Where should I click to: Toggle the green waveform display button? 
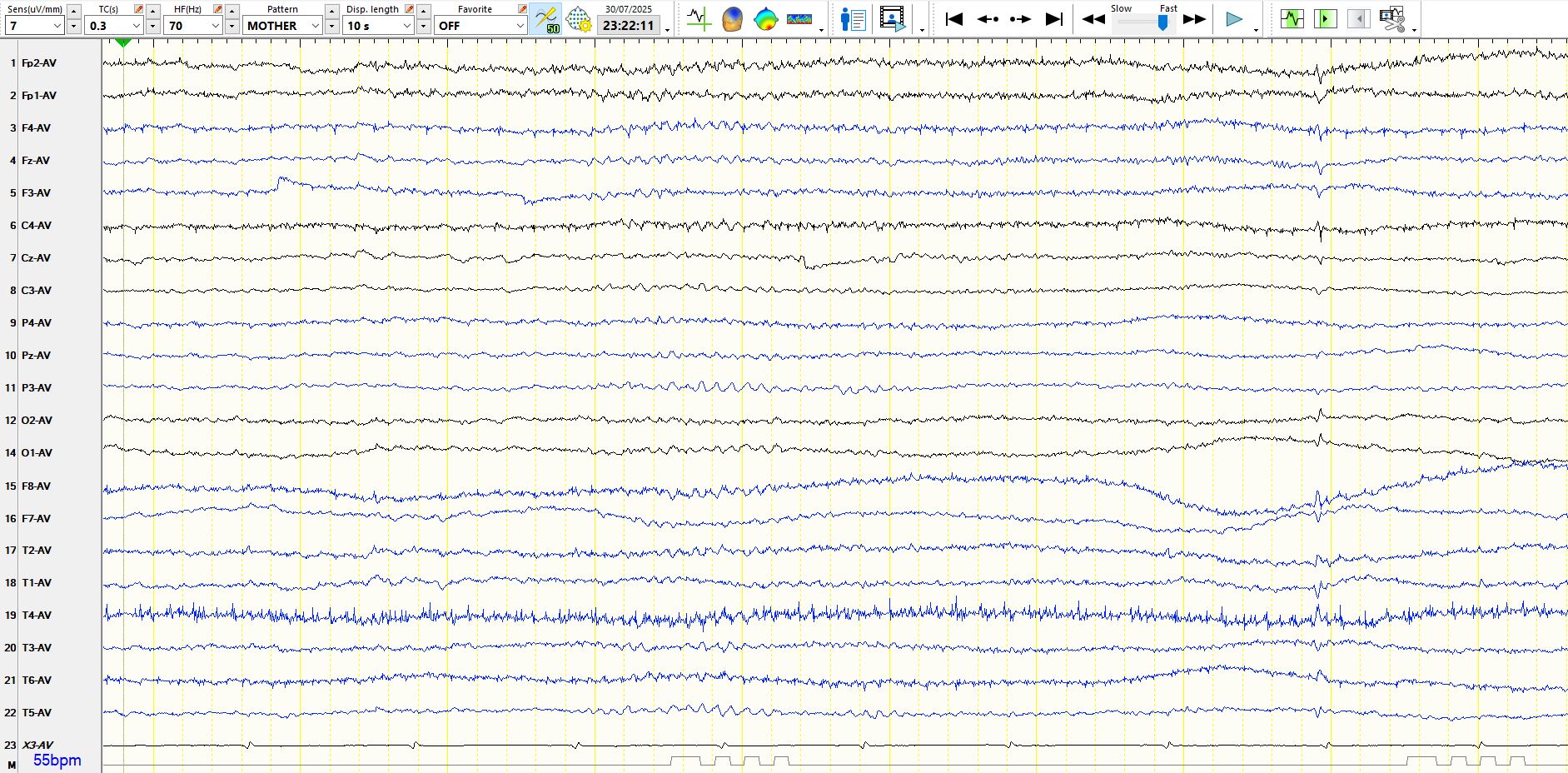[x=1292, y=19]
